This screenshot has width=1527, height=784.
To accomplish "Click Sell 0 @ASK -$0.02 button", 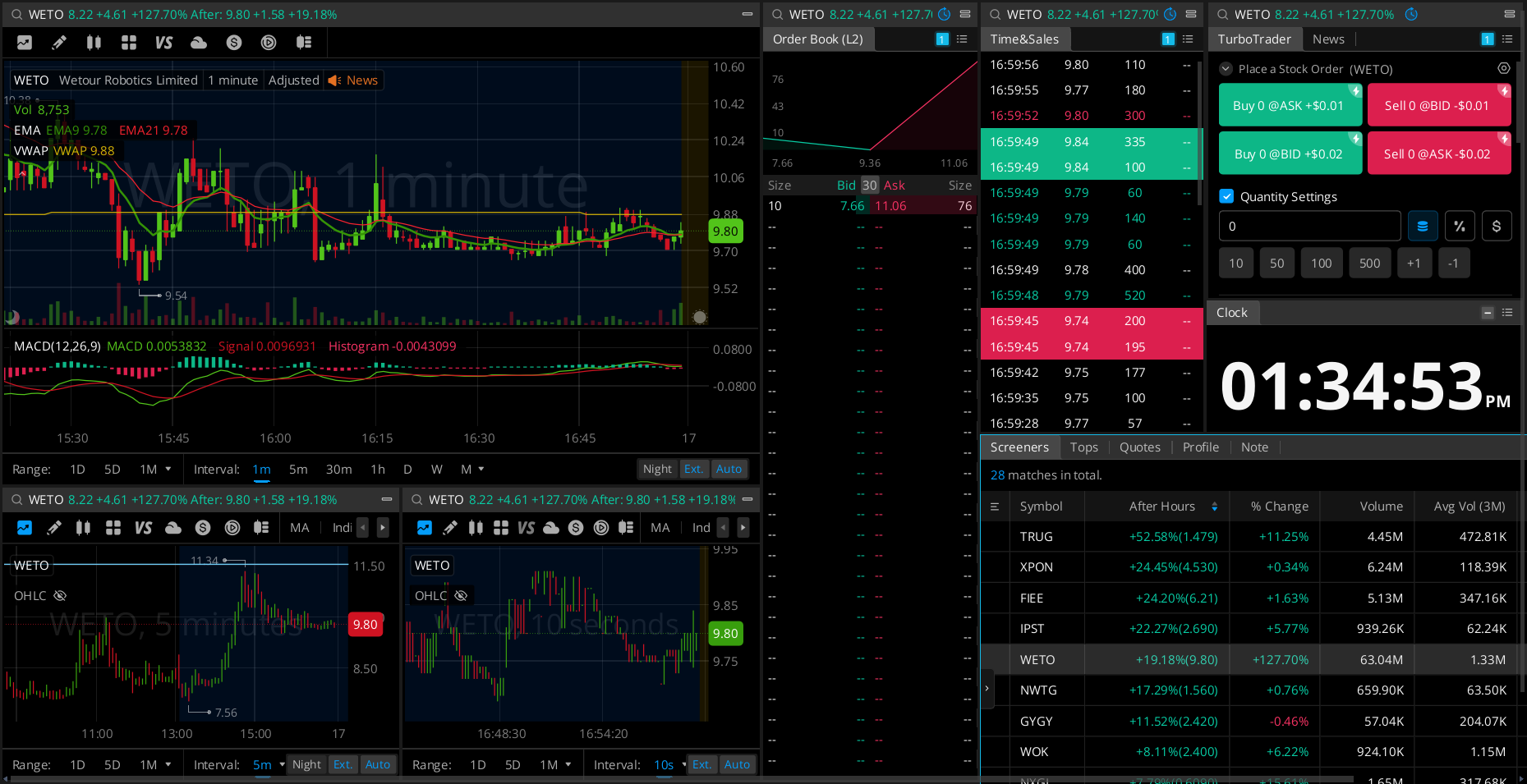I will point(1439,154).
